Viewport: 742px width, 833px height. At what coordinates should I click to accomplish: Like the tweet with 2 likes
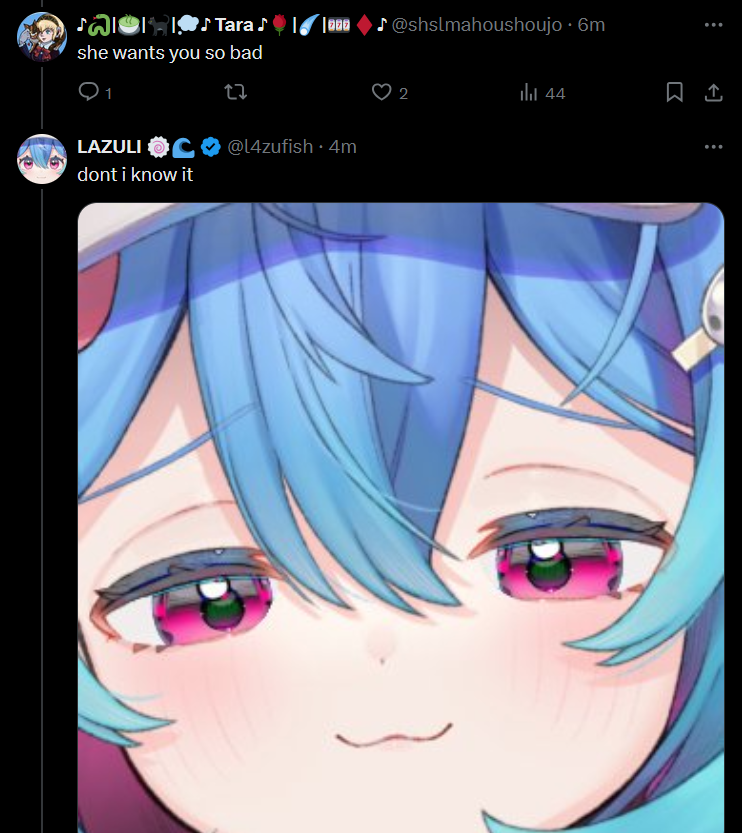389,92
